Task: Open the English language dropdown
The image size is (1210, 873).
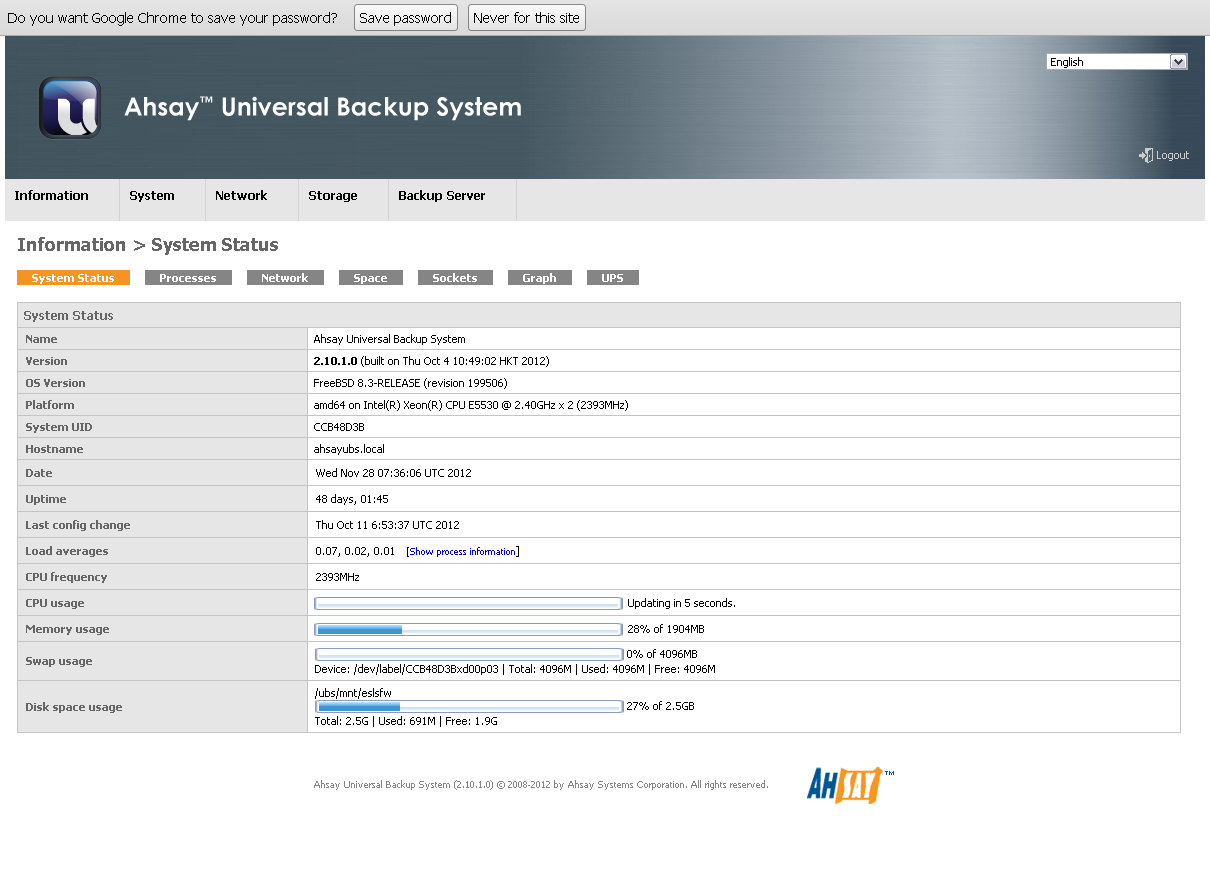Action: click(1117, 62)
